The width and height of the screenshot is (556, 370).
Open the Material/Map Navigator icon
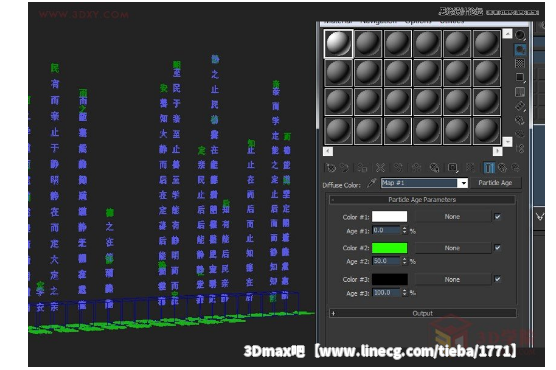pos(520,148)
